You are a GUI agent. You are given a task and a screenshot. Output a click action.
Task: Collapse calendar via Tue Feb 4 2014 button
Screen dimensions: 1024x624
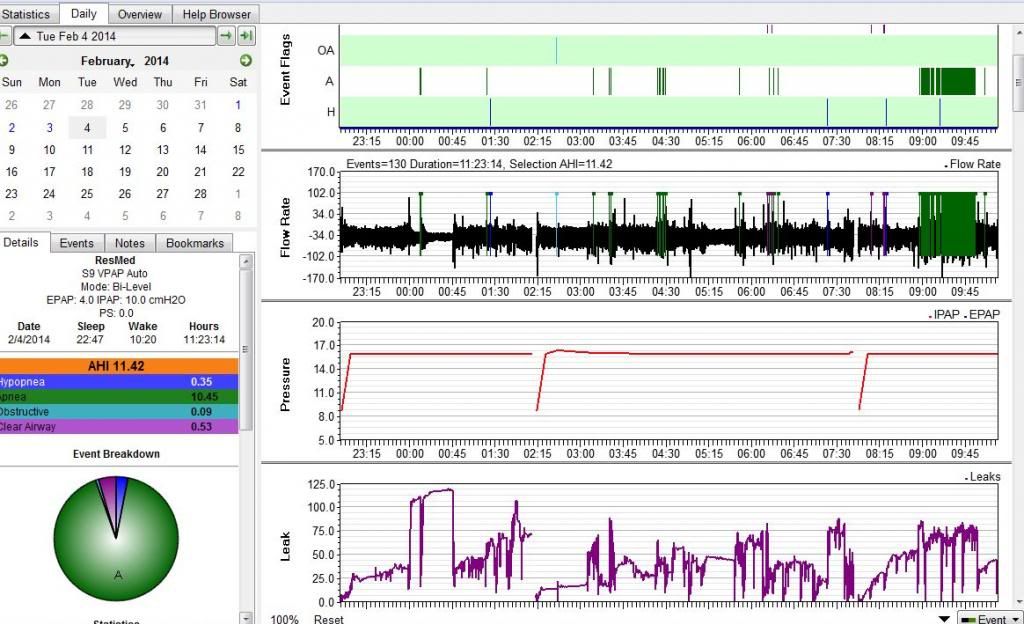pos(115,36)
